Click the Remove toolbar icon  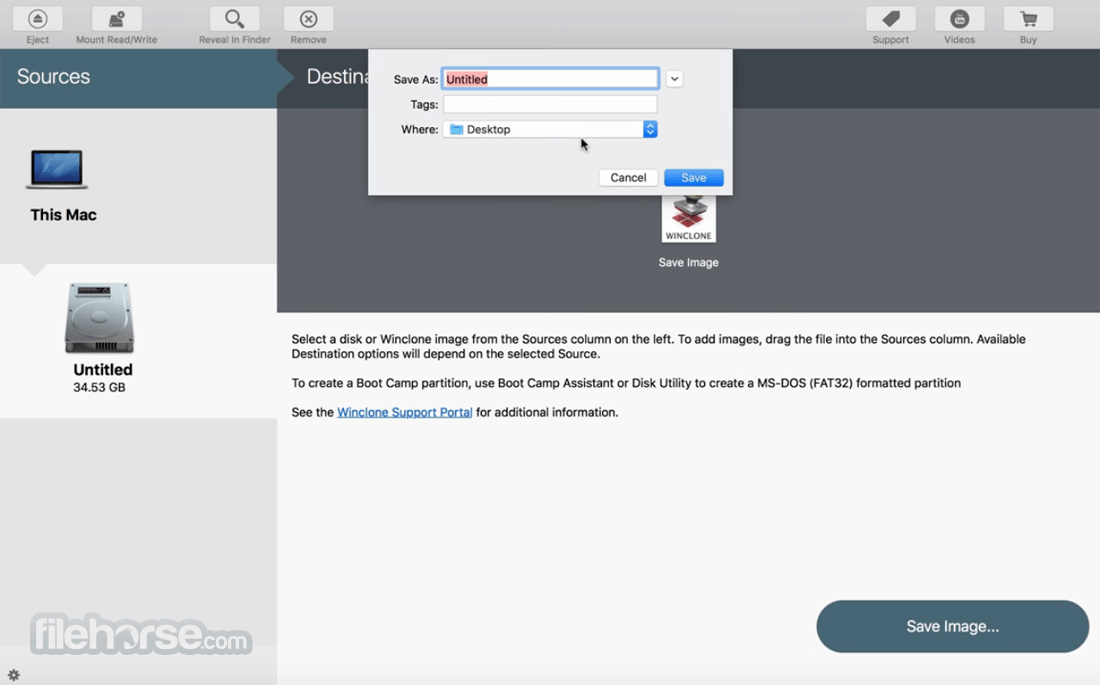click(308, 19)
